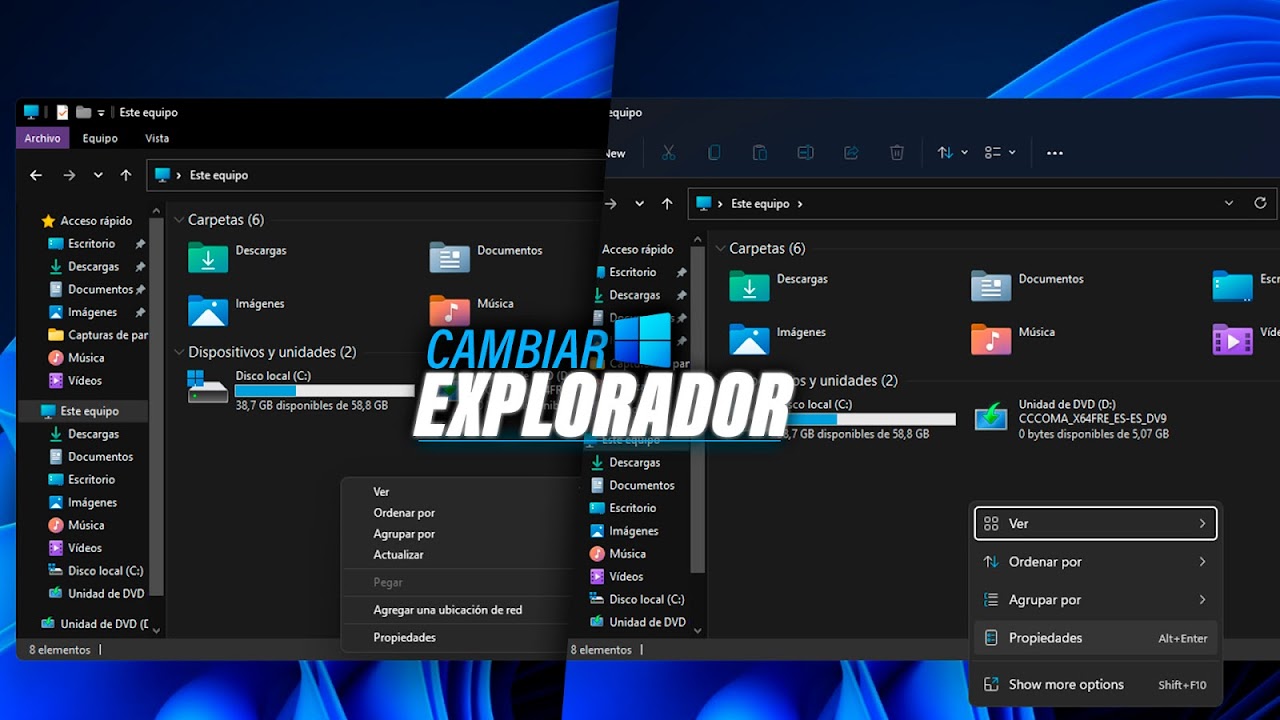Screen dimensions: 1280x720
Task: Click Up arrow in left Explorer window
Action: pos(126,175)
